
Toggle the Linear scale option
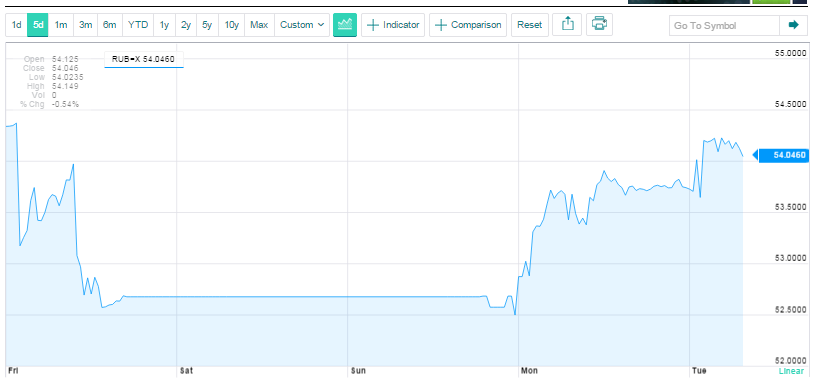[x=791, y=371]
